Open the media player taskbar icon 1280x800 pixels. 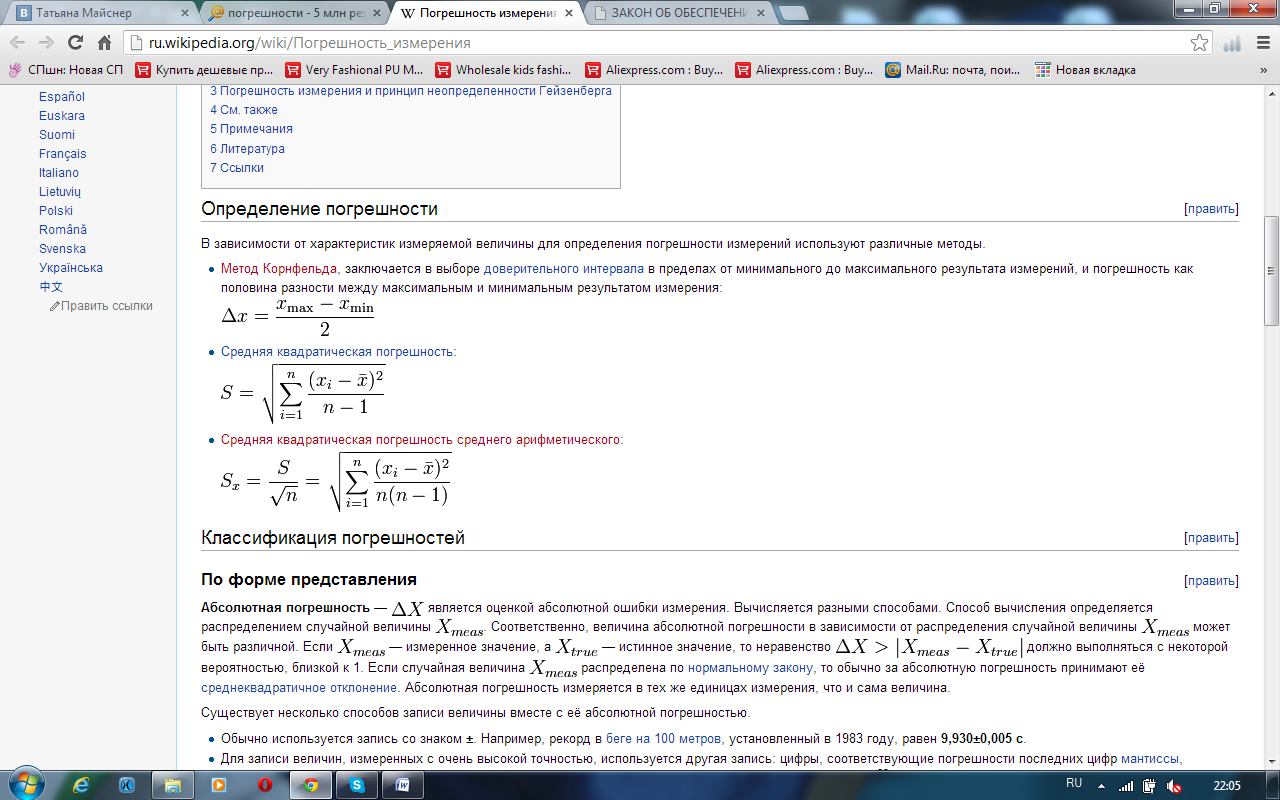(x=219, y=786)
